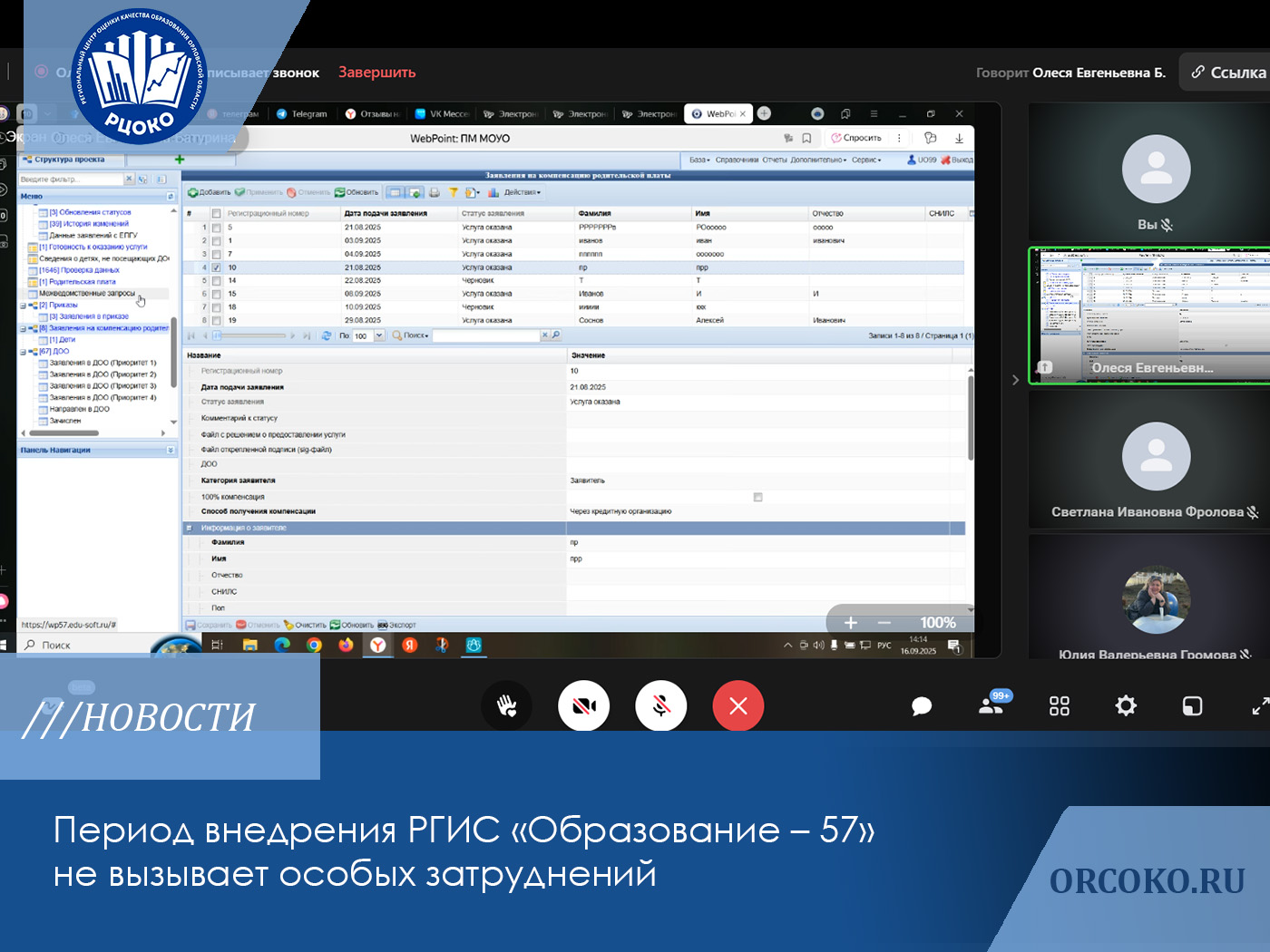Open the participants list with 99+ badge
The image size is (1270, 952).
pos(992,705)
